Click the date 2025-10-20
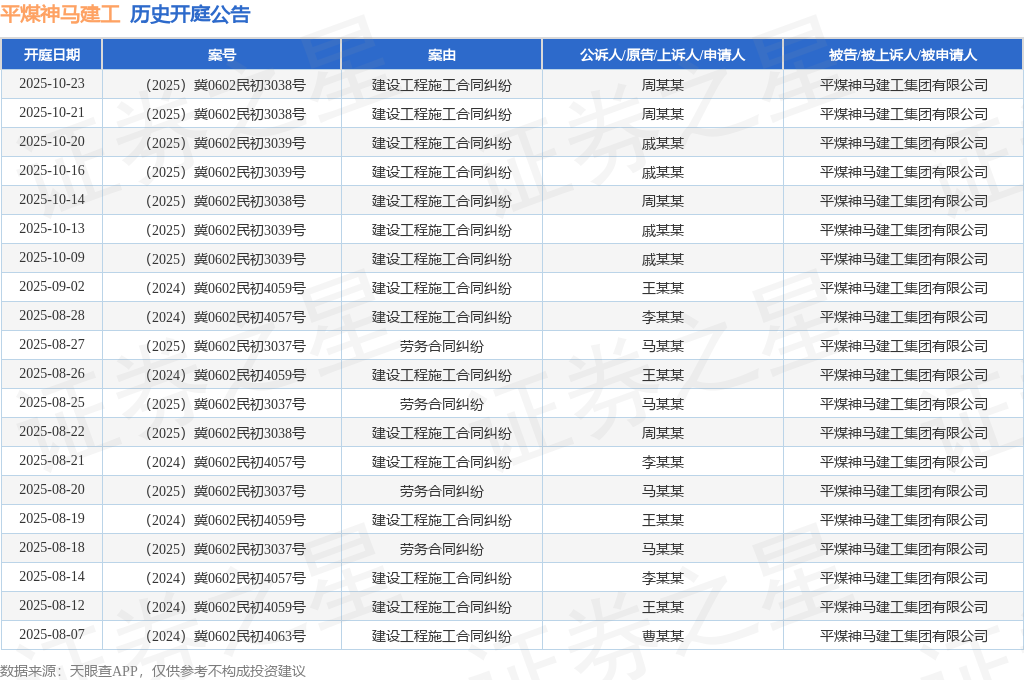 click(x=52, y=142)
